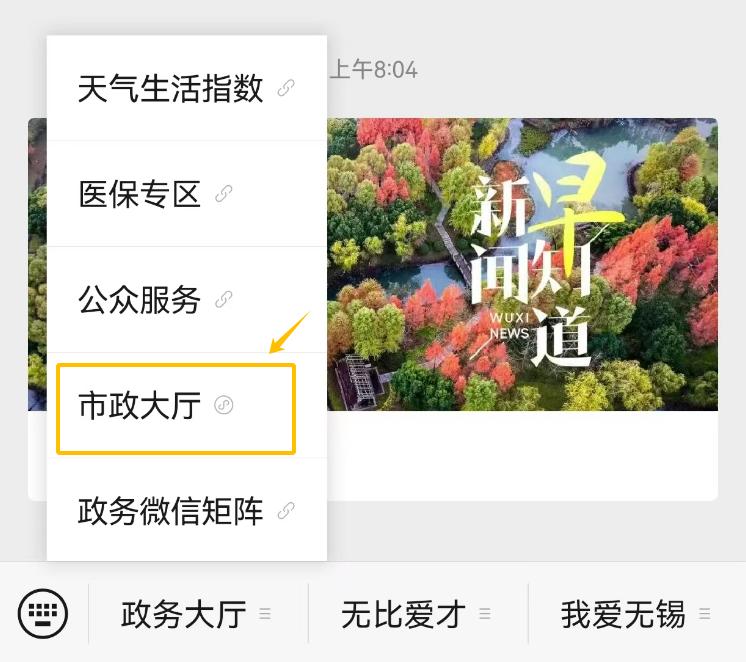Click link icon beside 公众服务

pos(224,300)
